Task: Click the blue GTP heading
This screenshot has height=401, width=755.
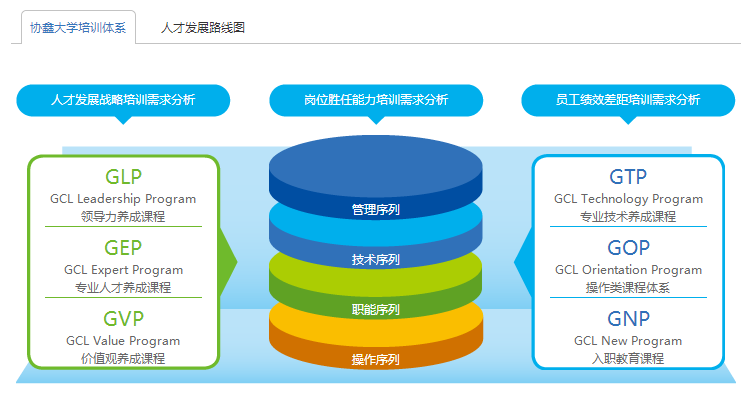Action: 628,177
